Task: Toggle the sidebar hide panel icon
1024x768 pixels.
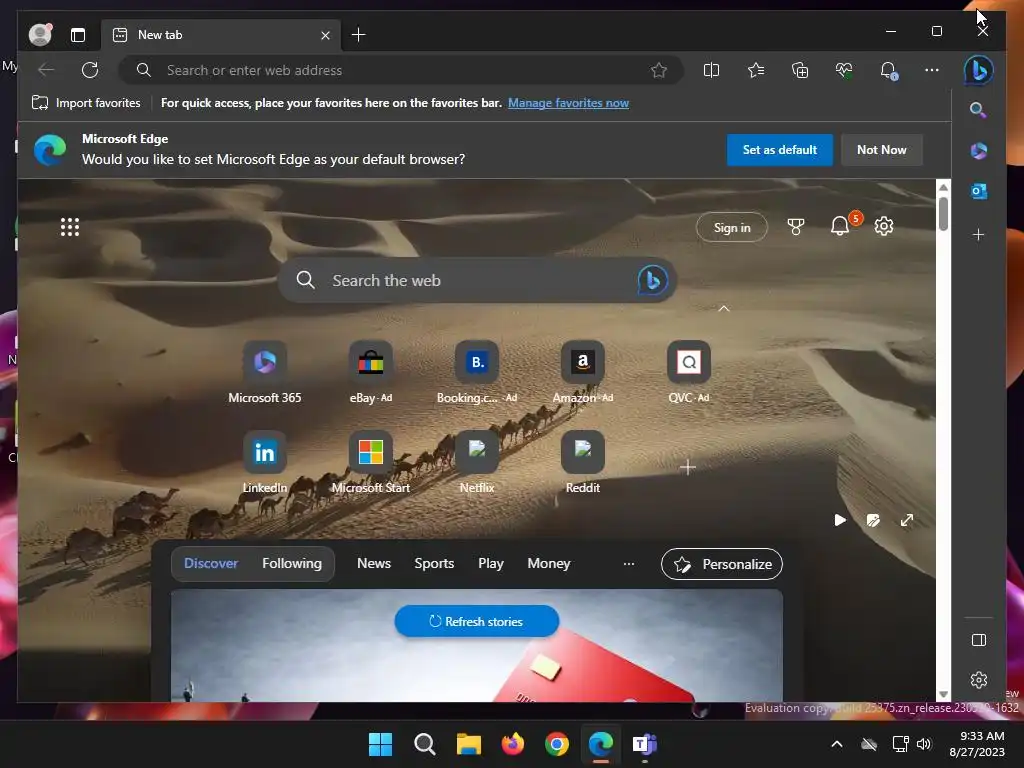Action: [x=978, y=640]
